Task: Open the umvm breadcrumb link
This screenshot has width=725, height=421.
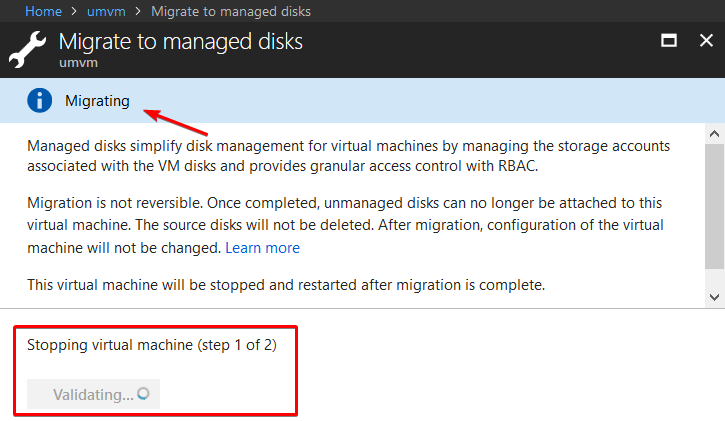Action: pyautogui.click(x=106, y=11)
